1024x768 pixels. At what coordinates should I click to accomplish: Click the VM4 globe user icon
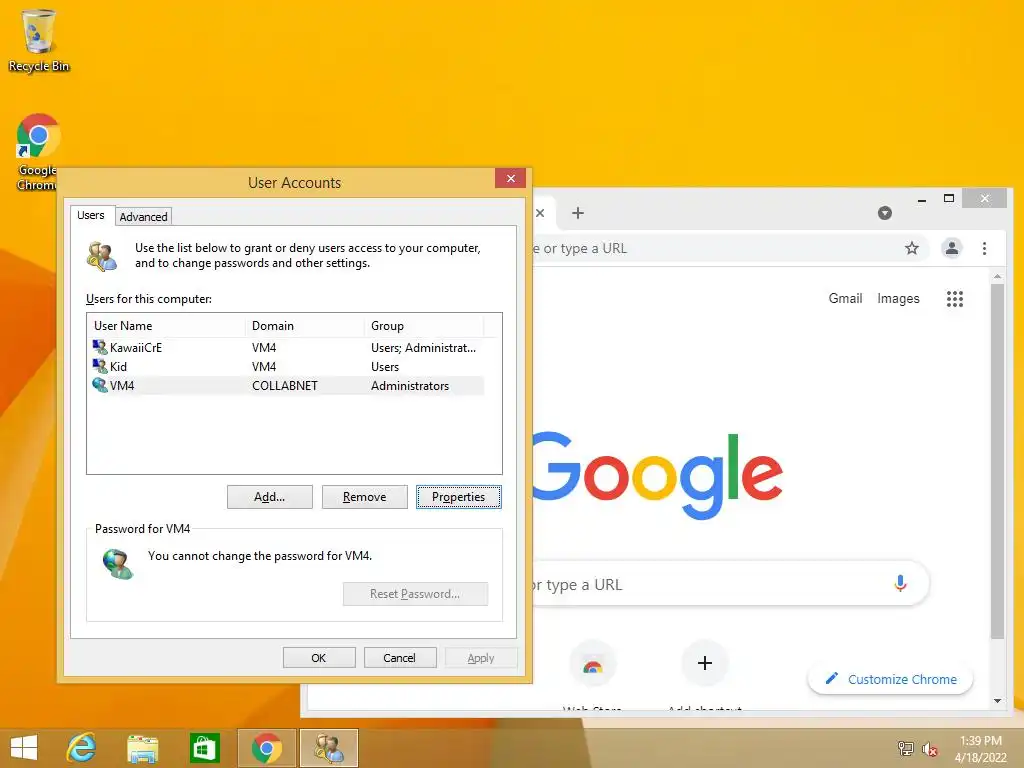[x=100, y=385]
